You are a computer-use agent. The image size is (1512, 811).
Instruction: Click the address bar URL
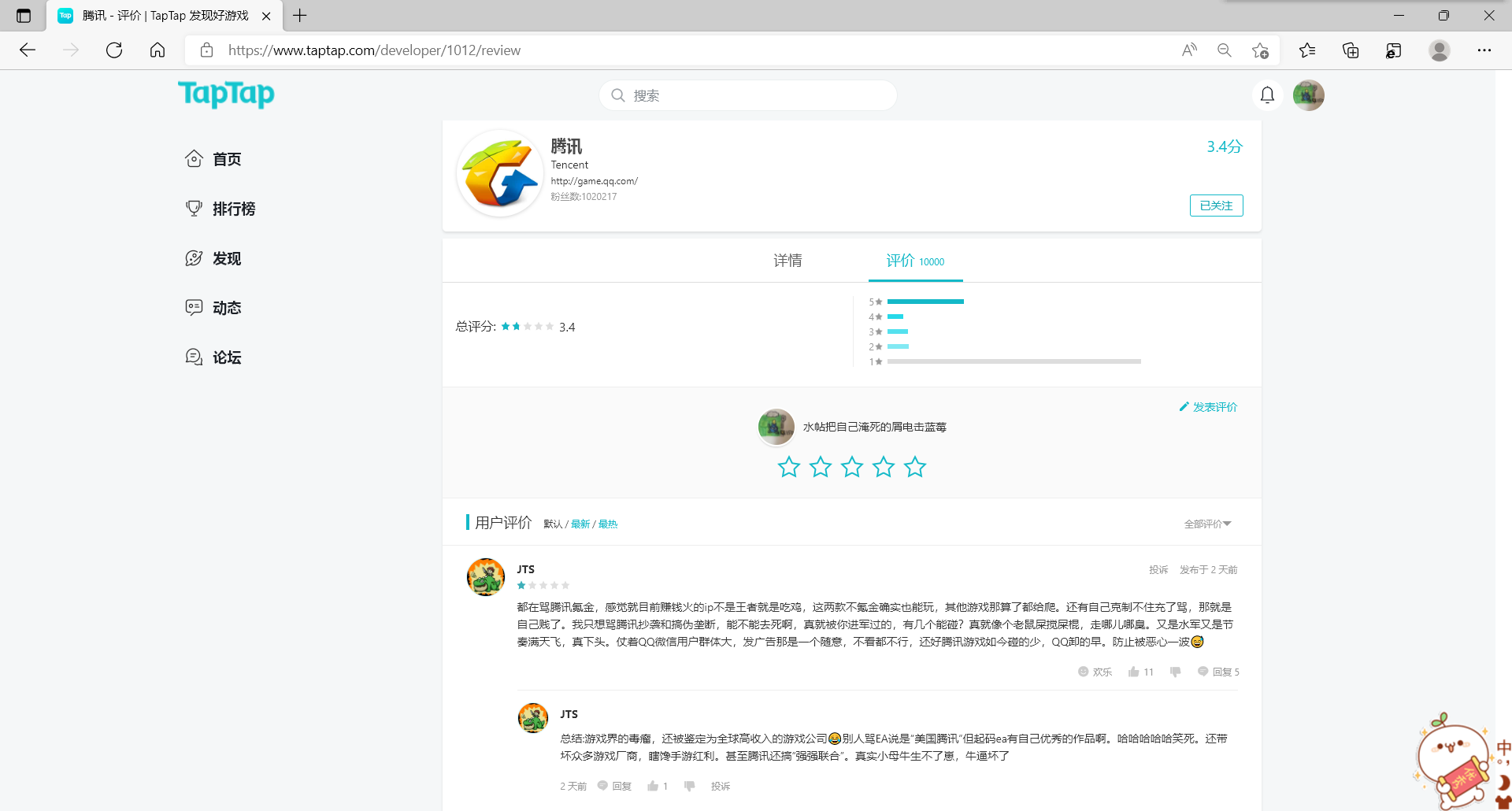(x=374, y=50)
